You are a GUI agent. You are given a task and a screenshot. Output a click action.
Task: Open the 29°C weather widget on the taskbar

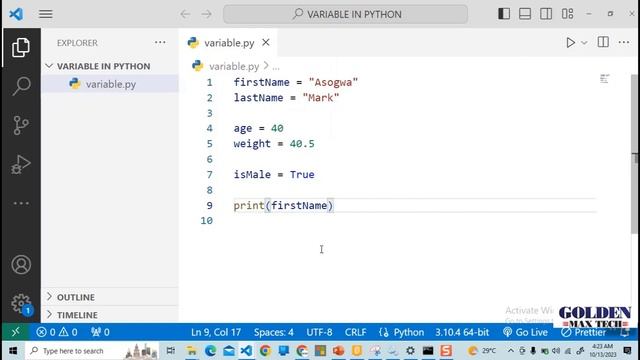pos(482,351)
